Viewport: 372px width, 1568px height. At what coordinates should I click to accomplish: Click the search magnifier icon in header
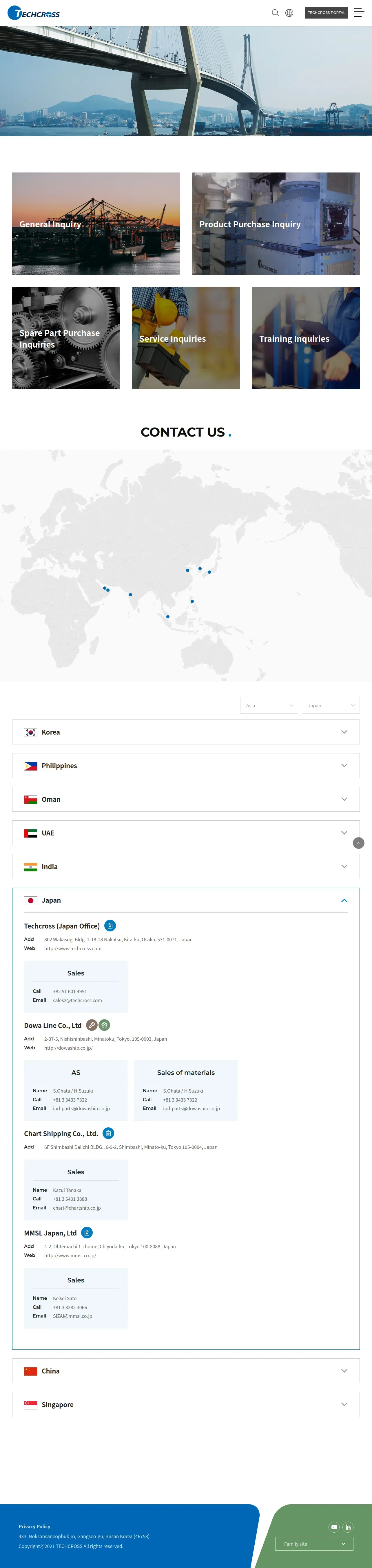[x=275, y=13]
